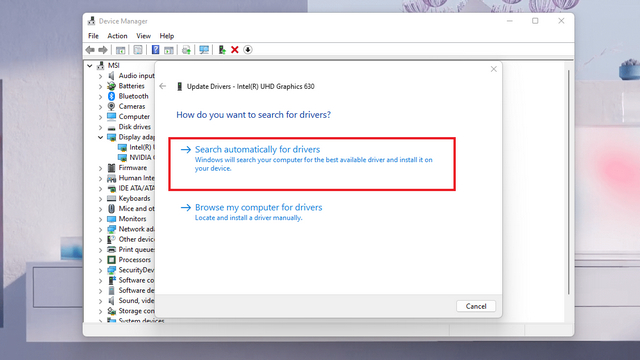Click the Cancel button

tap(476, 306)
